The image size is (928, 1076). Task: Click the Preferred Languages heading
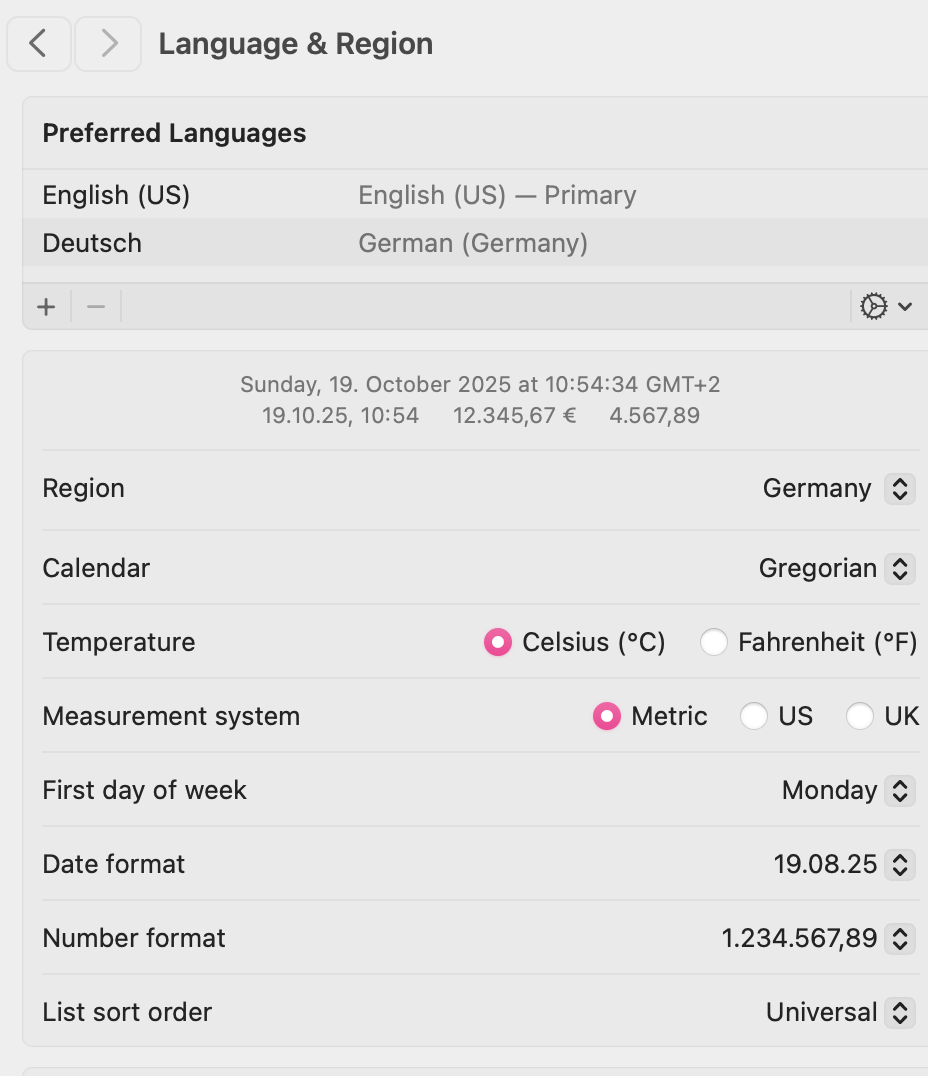[174, 133]
